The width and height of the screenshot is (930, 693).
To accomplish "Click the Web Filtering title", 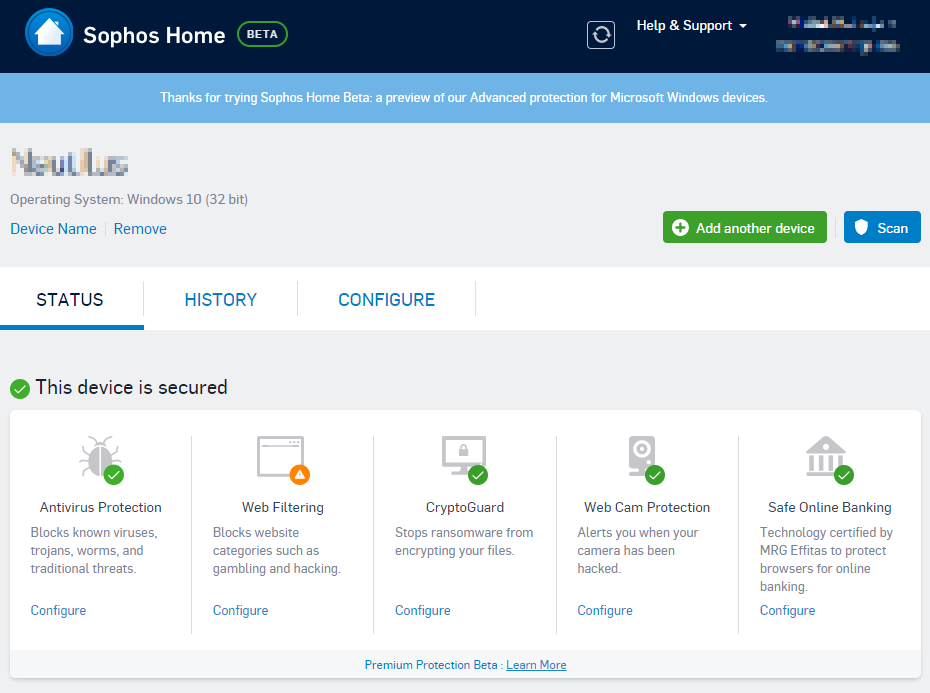I will 283,507.
